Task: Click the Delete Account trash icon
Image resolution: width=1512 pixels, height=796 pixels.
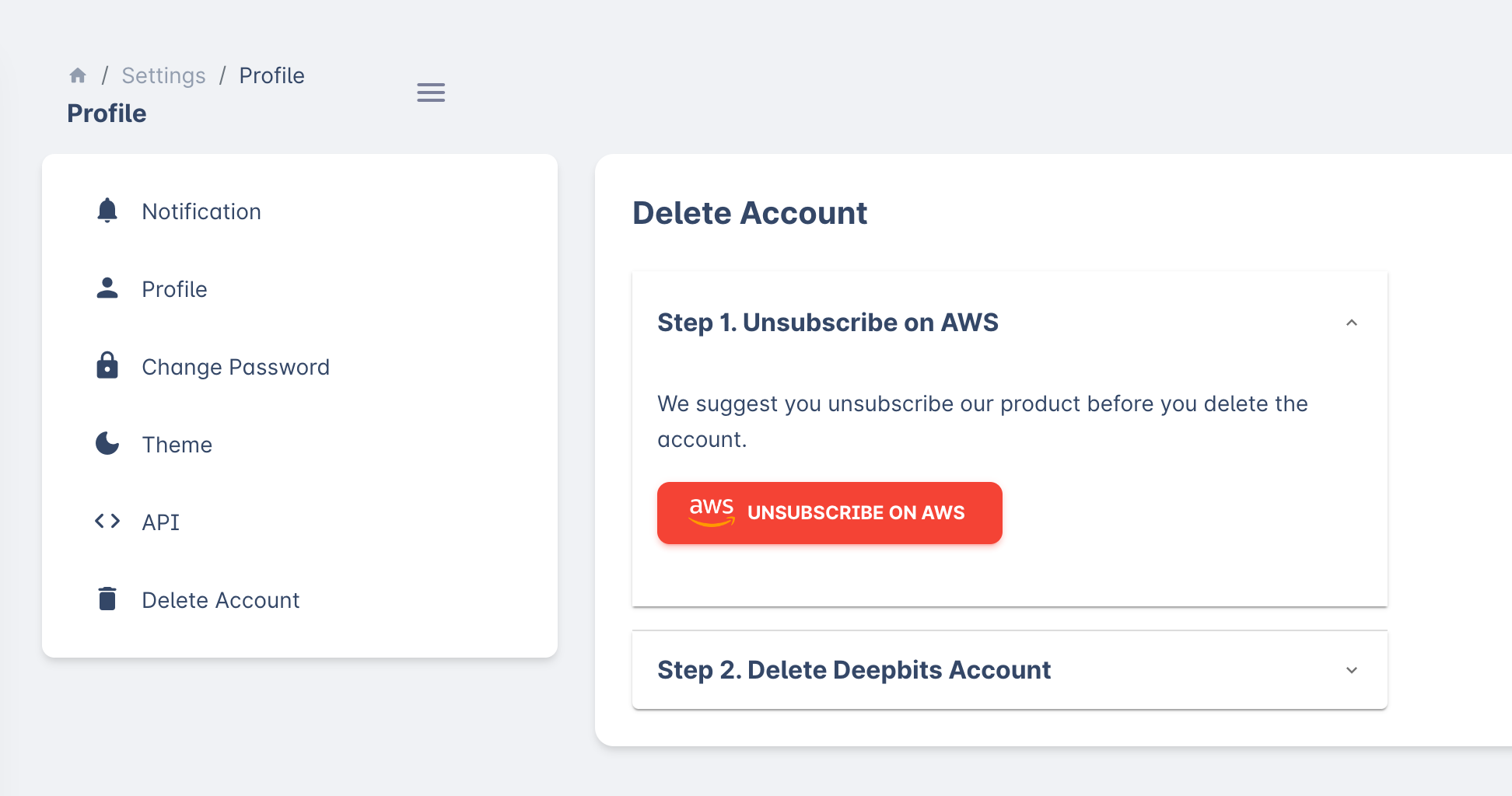Action: click(107, 599)
